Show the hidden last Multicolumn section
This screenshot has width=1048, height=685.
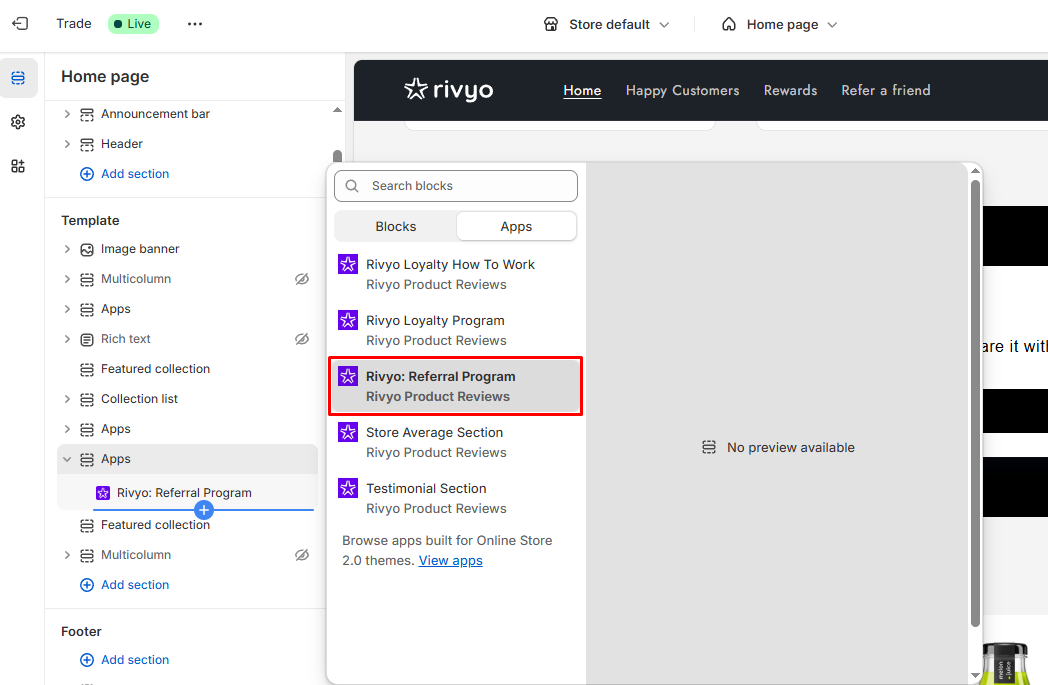tap(302, 555)
